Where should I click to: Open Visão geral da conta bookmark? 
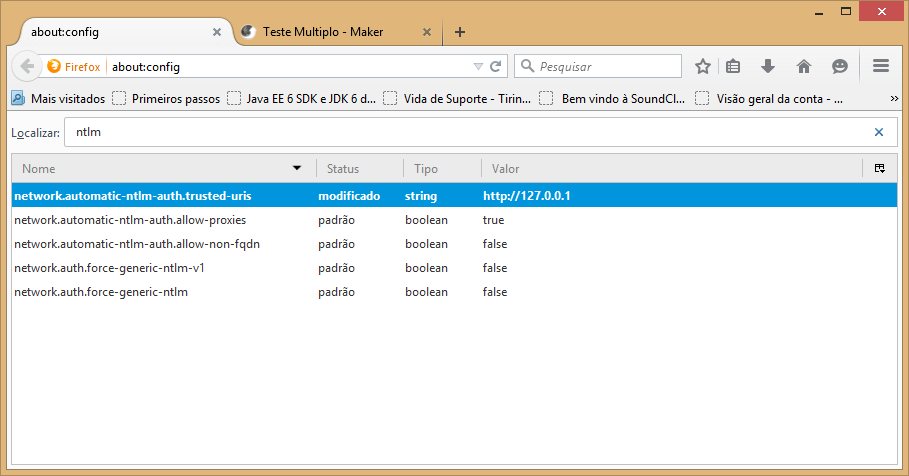point(769,99)
